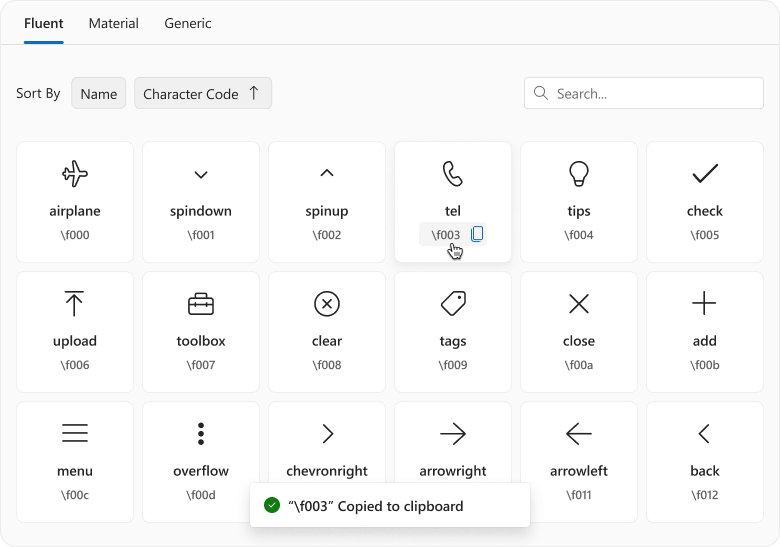Click the \f012 code under back
Image resolution: width=780 pixels, height=547 pixels.
pos(705,495)
